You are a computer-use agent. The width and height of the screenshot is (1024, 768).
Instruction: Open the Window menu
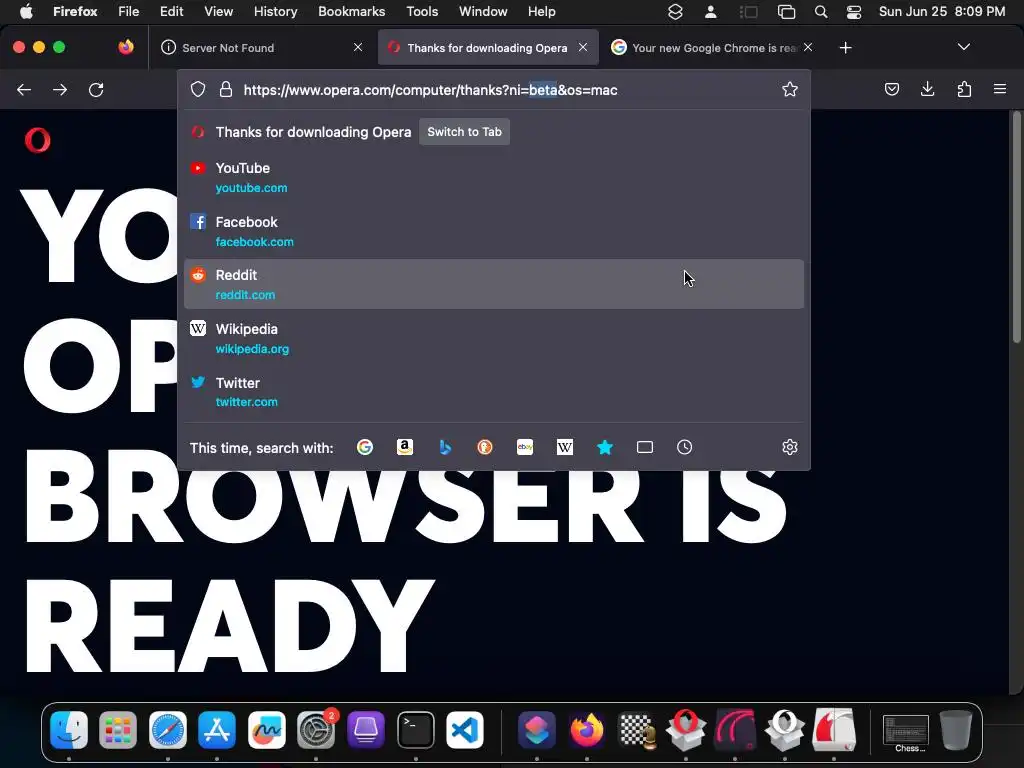pyautogui.click(x=483, y=12)
